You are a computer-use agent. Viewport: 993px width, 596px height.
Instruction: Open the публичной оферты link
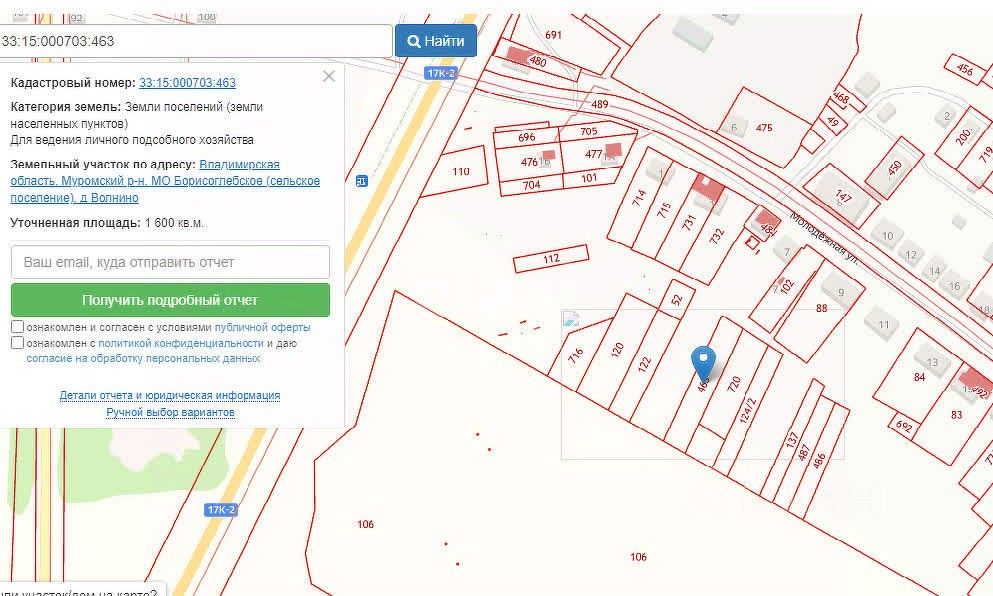pyautogui.click(x=262, y=327)
